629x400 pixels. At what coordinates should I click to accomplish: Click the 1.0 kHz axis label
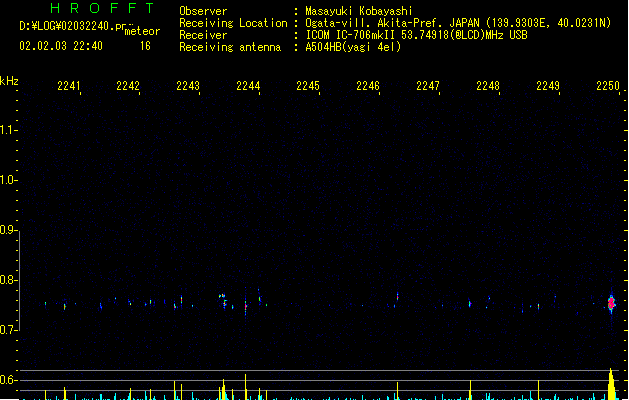(x=8, y=180)
